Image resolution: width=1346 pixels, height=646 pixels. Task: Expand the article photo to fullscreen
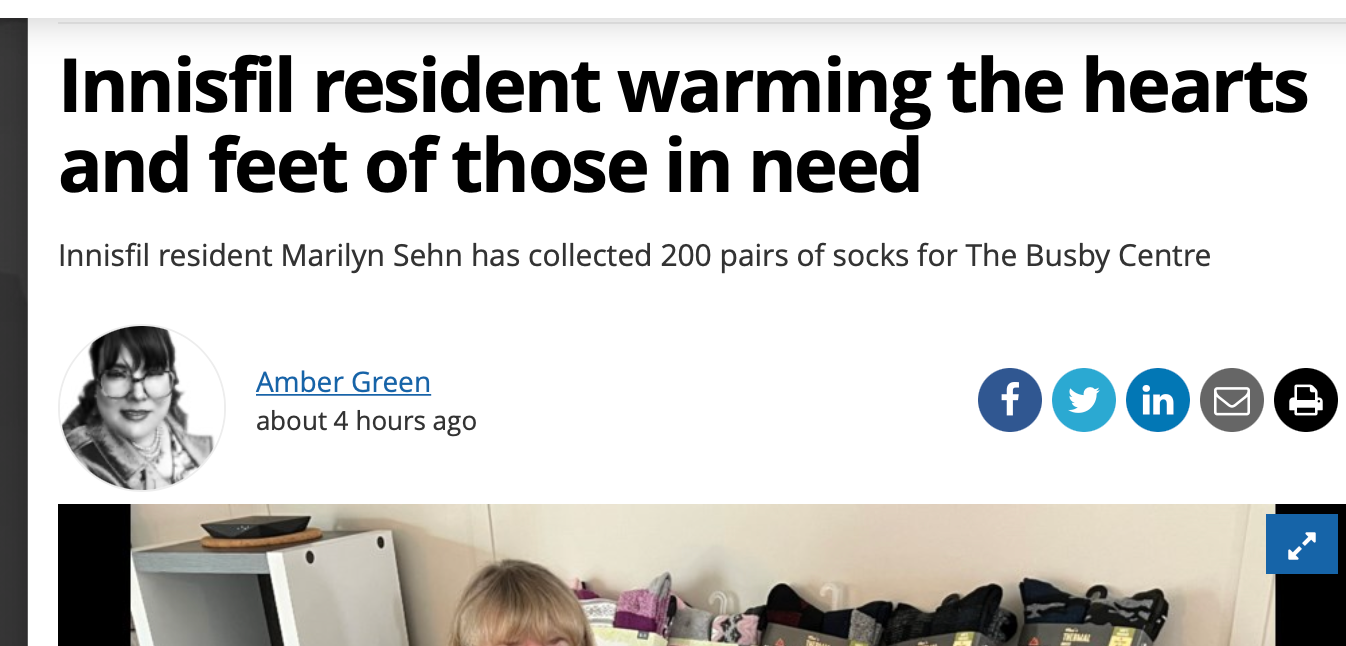point(1301,544)
